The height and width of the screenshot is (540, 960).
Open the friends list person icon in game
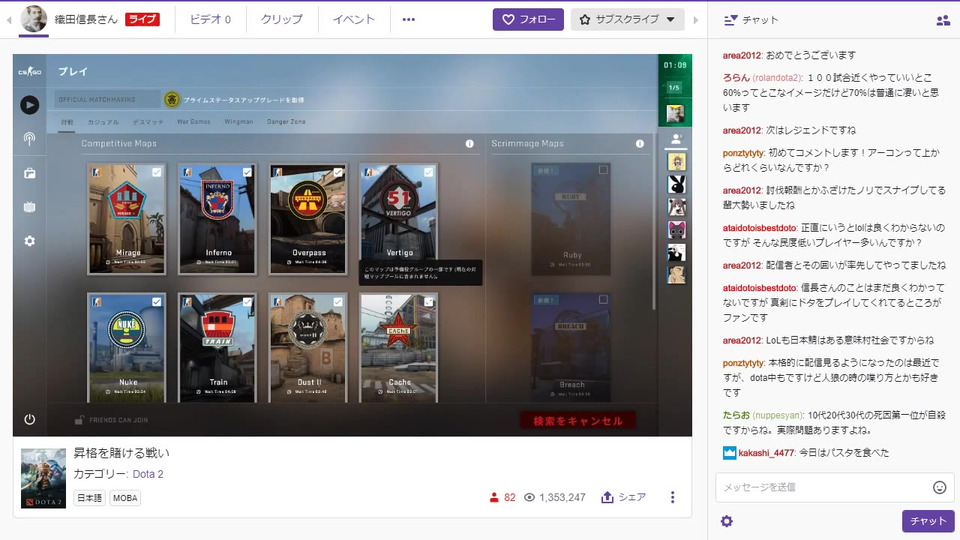676,140
